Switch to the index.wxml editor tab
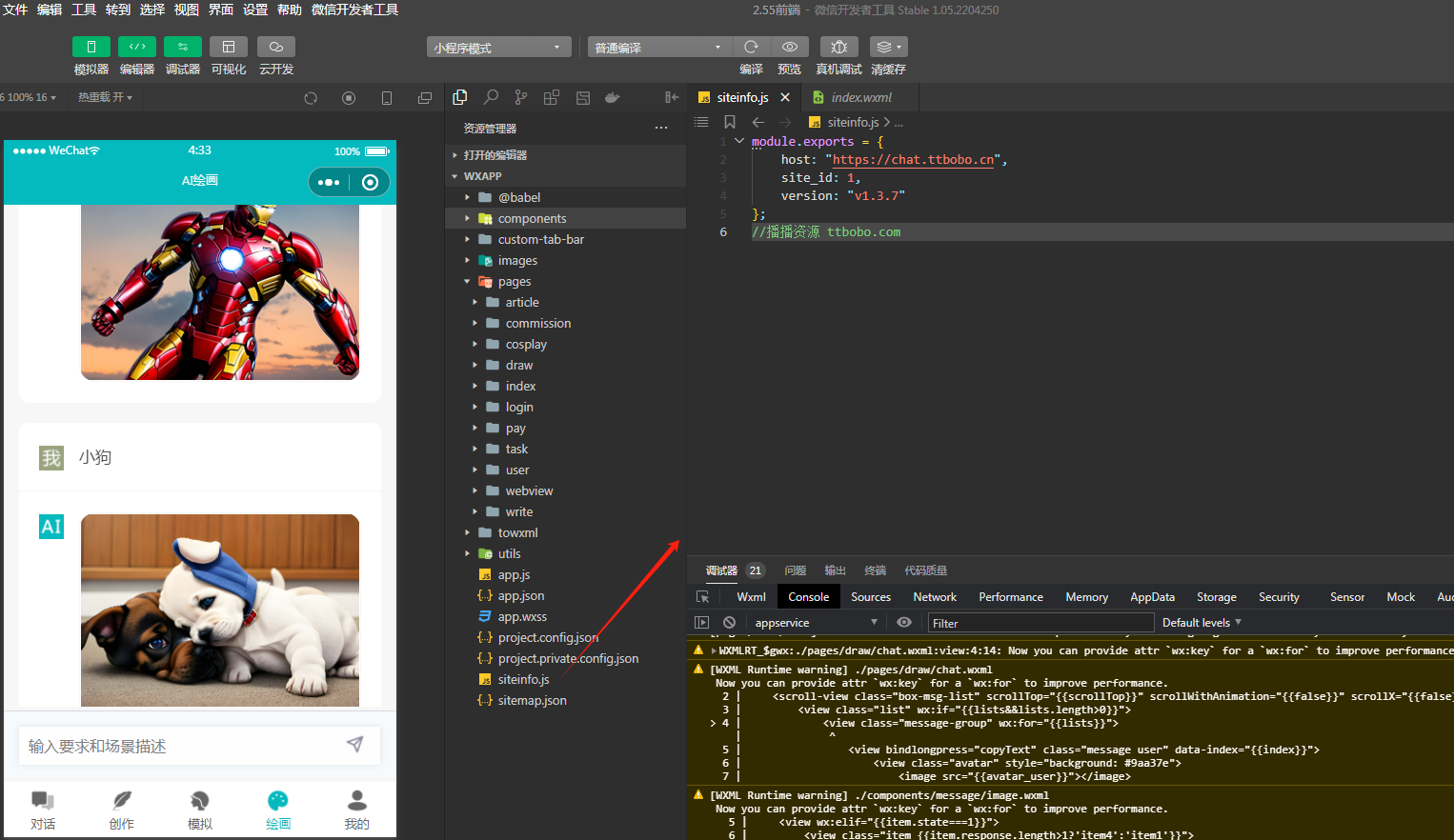Image resolution: width=1454 pixels, height=840 pixels. point(861,97)
